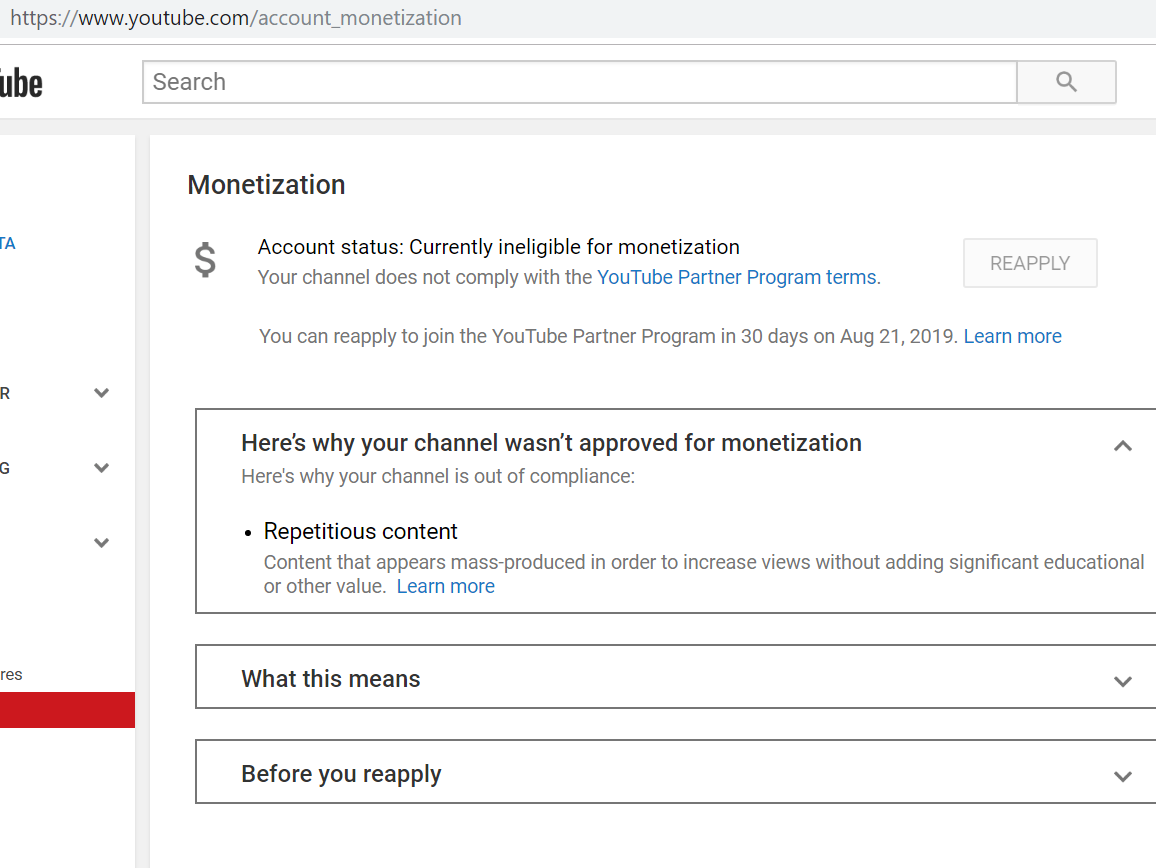Expand sidebar section ending in G

(102, 468)
